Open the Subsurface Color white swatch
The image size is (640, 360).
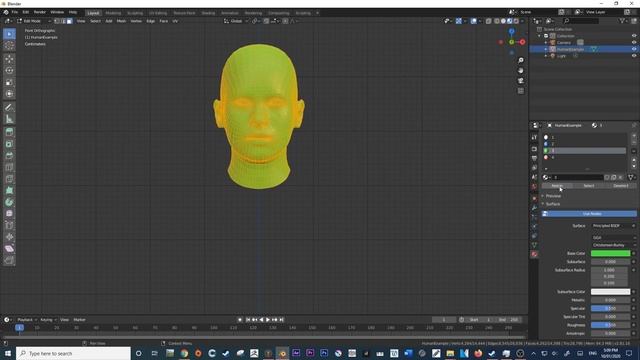pyautogui.click(x=610, y=292)
